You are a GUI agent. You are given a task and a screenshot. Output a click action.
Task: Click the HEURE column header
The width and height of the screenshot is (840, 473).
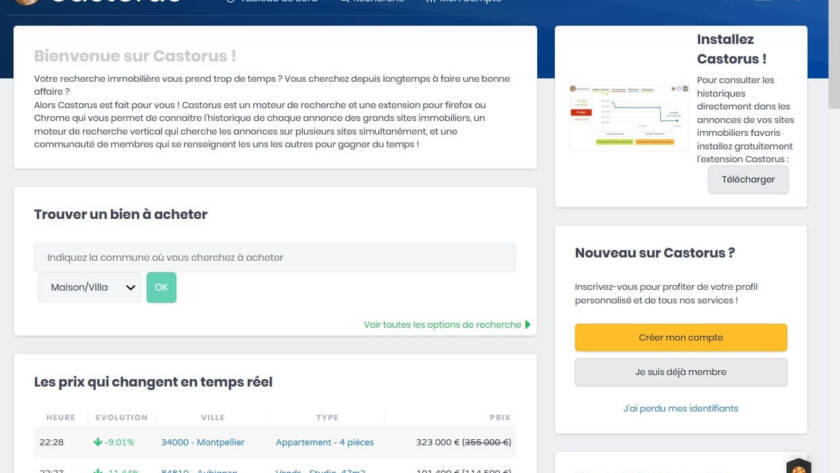click(x=60, y=417)
